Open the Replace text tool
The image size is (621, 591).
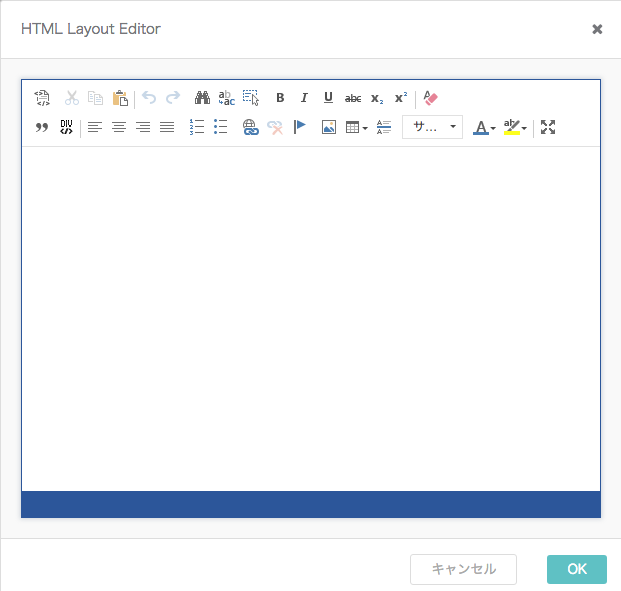coord(227,98)
